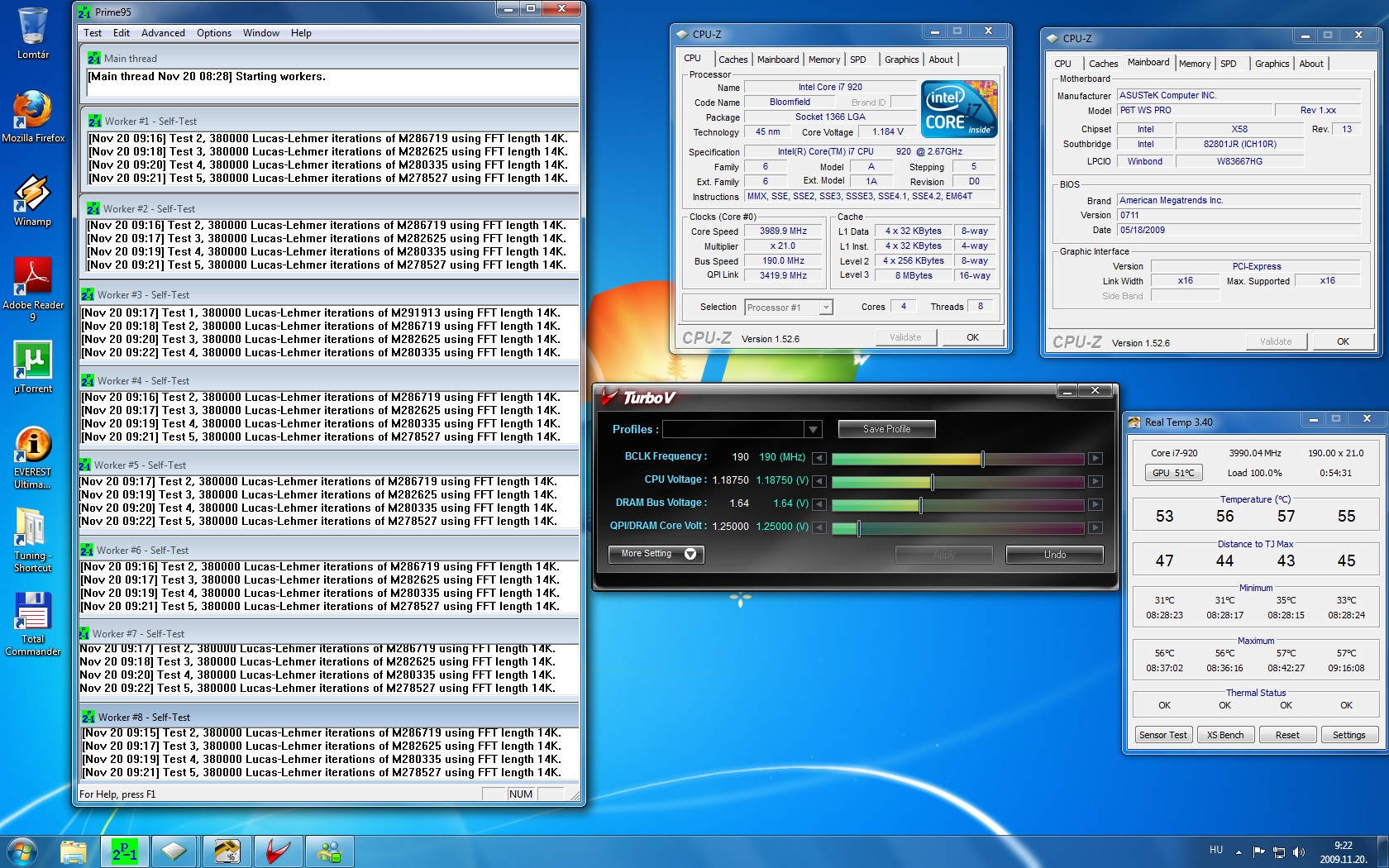Switch to Real Temp thermometer taskbar icon
1389x868 pixels.
point(227,851)
